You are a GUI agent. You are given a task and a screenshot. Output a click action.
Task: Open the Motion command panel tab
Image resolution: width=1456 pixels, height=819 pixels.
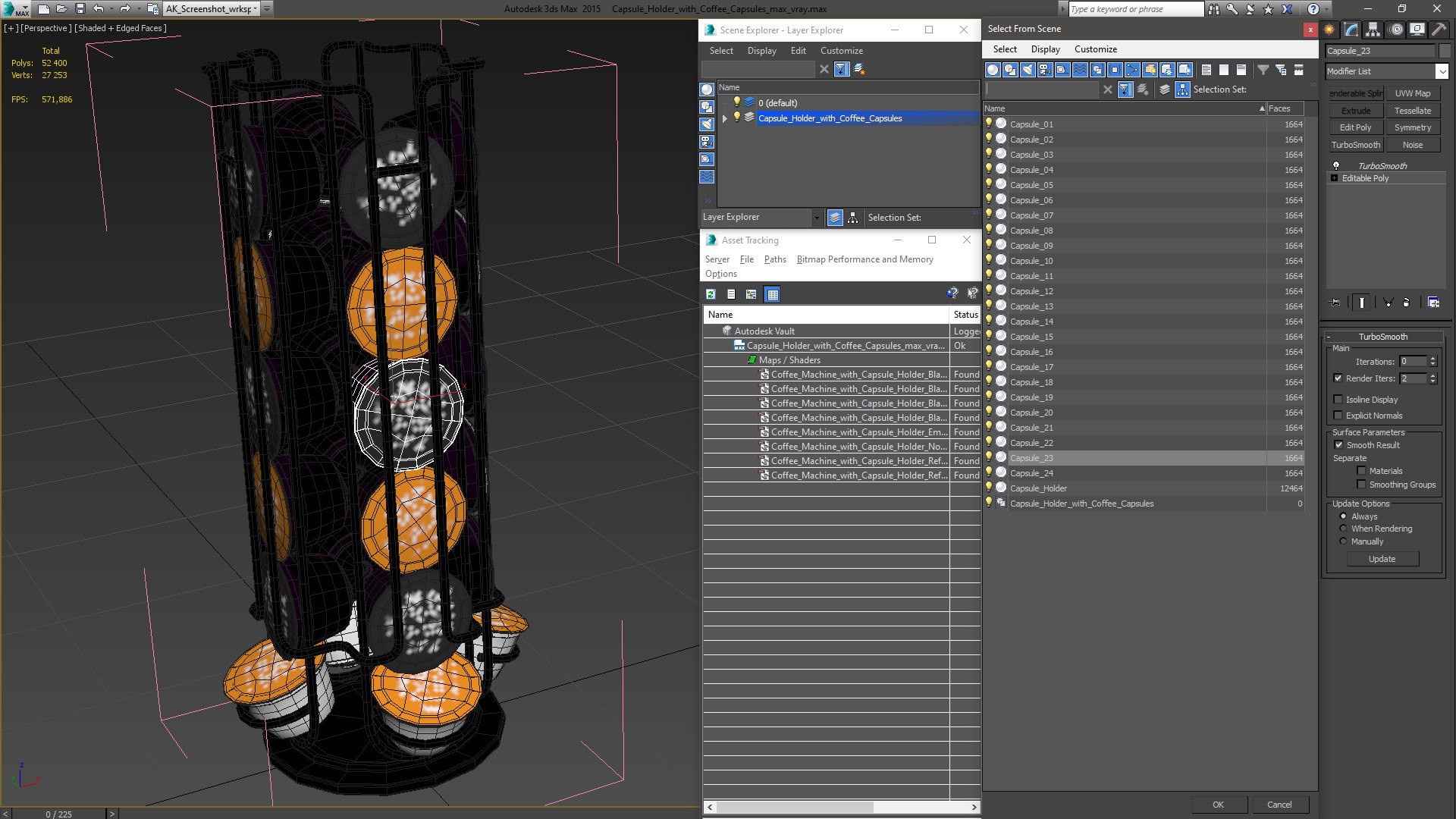coord(1395,30)
